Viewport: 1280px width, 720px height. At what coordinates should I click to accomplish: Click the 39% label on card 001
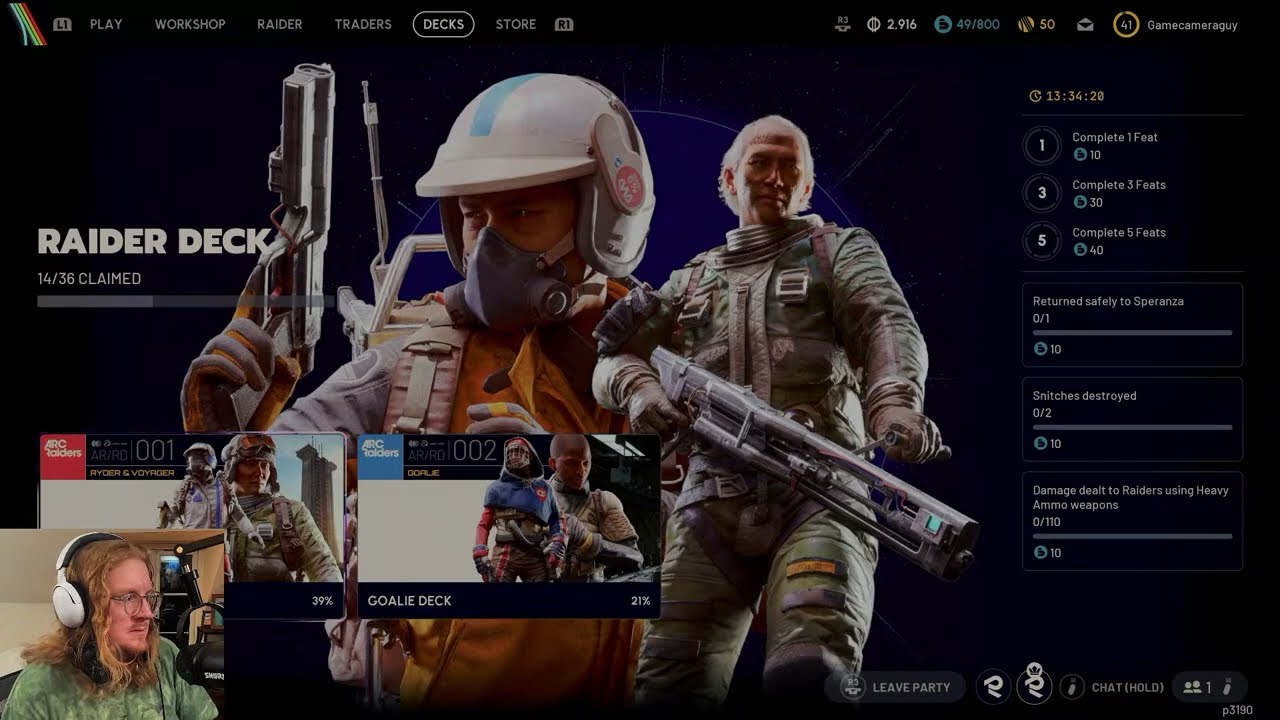[x=322, y=601]
